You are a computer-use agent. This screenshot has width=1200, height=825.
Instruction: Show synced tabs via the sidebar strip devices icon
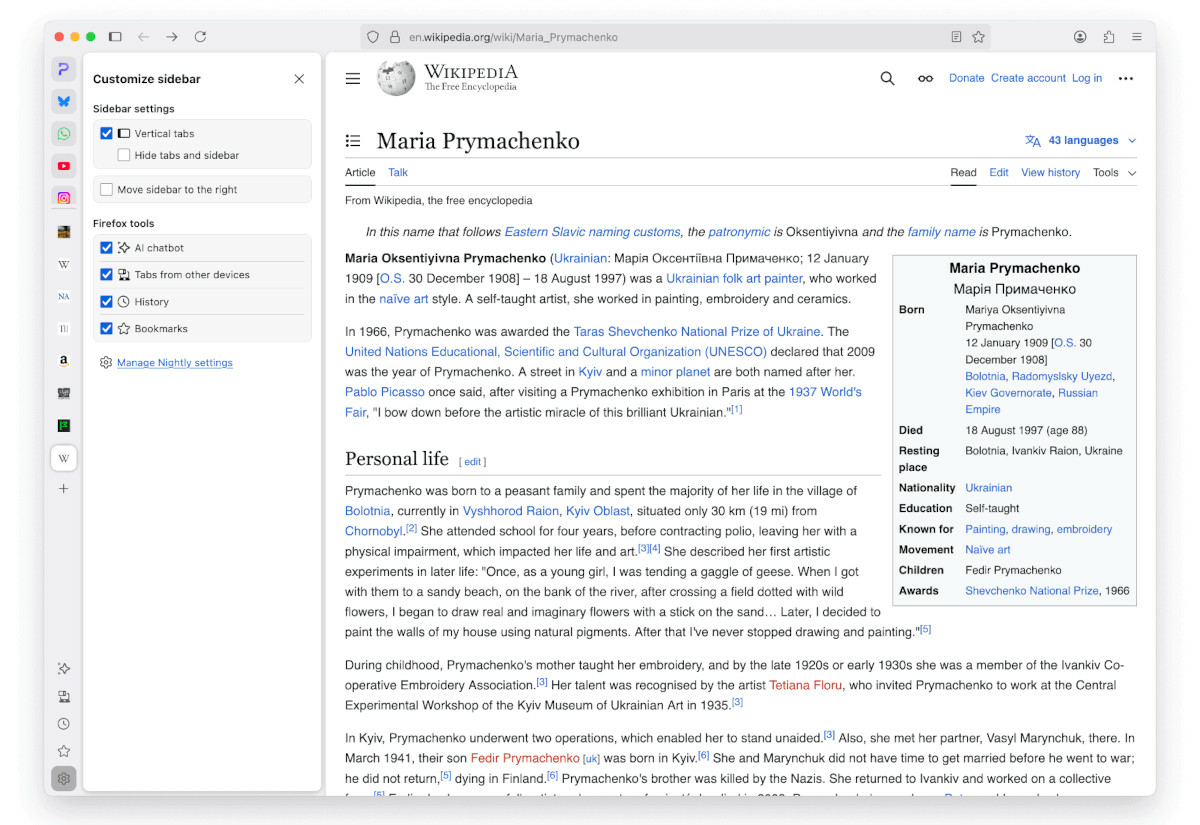tap(64, 697)
